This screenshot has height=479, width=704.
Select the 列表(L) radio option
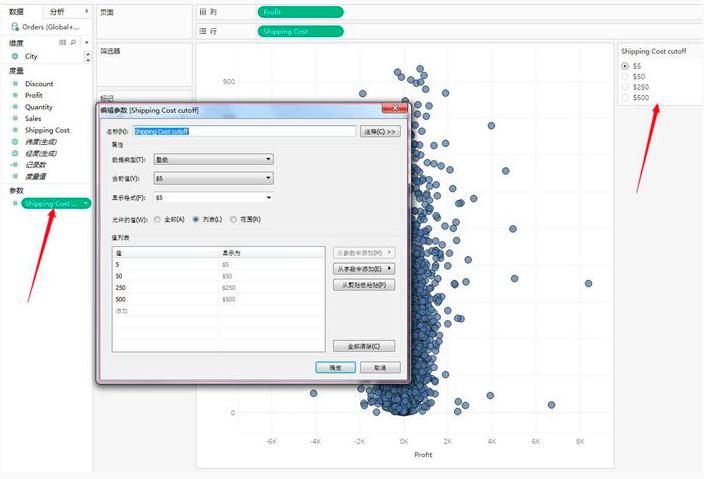(x=196, y=220)
